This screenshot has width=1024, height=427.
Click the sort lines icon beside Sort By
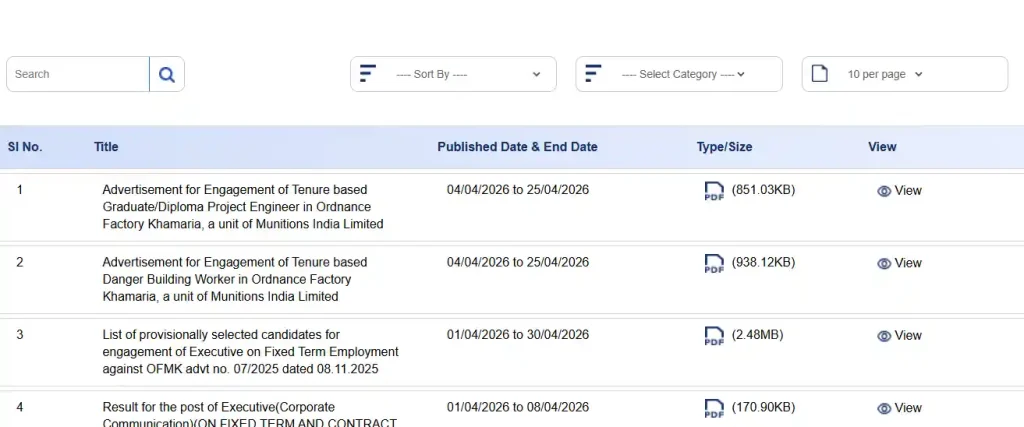[368, 74]
